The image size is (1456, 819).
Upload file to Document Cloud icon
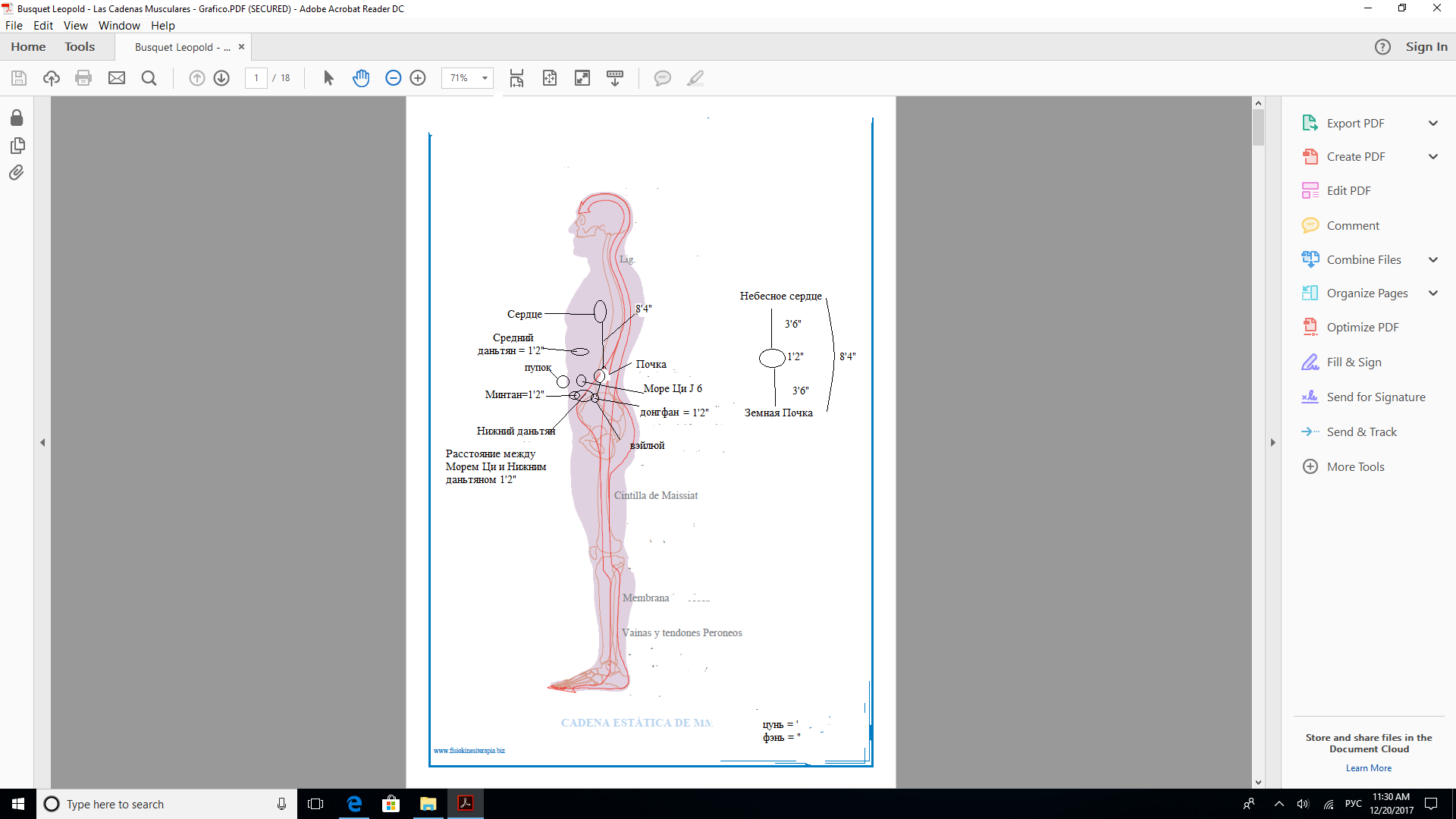(52, 78)
